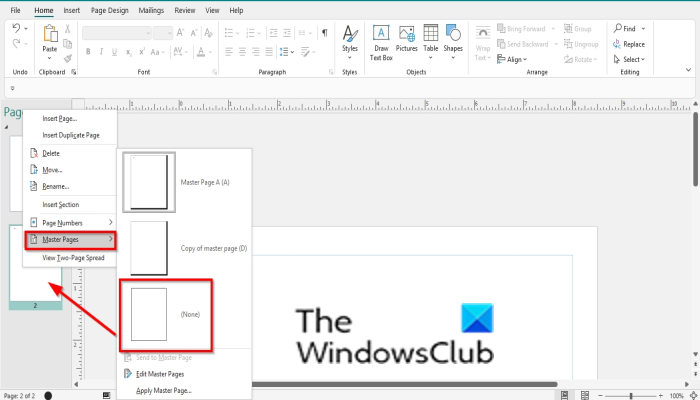This screenshot has height=400, width=700.
Task: Click the zoom slider handle
Action: coord(630,396)
